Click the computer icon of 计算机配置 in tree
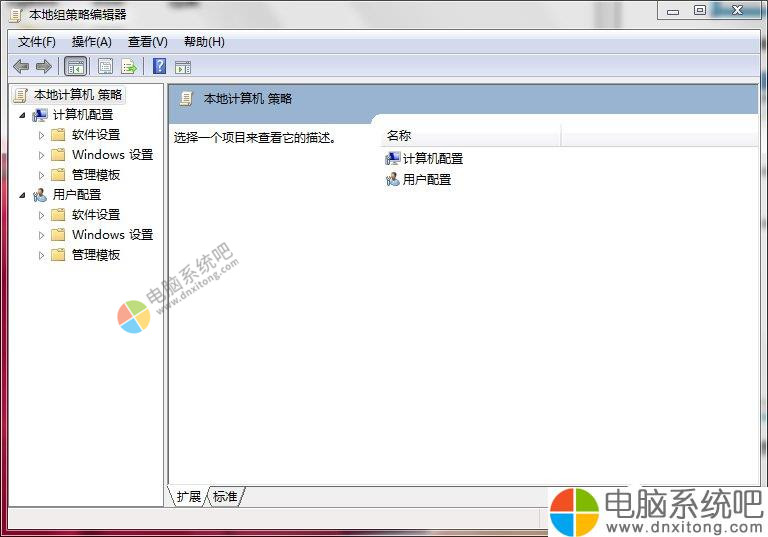This screenshot has height=537, width=768. pos(40,115)
